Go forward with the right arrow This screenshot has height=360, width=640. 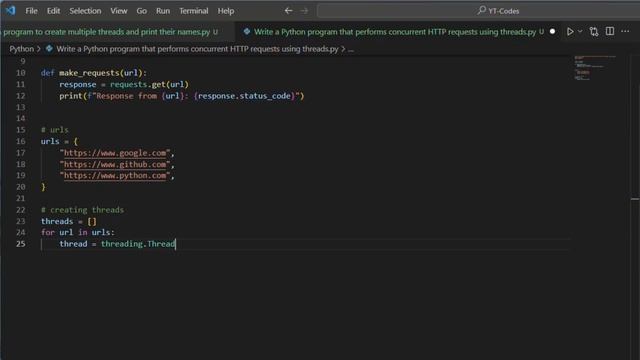pos(304,11)
